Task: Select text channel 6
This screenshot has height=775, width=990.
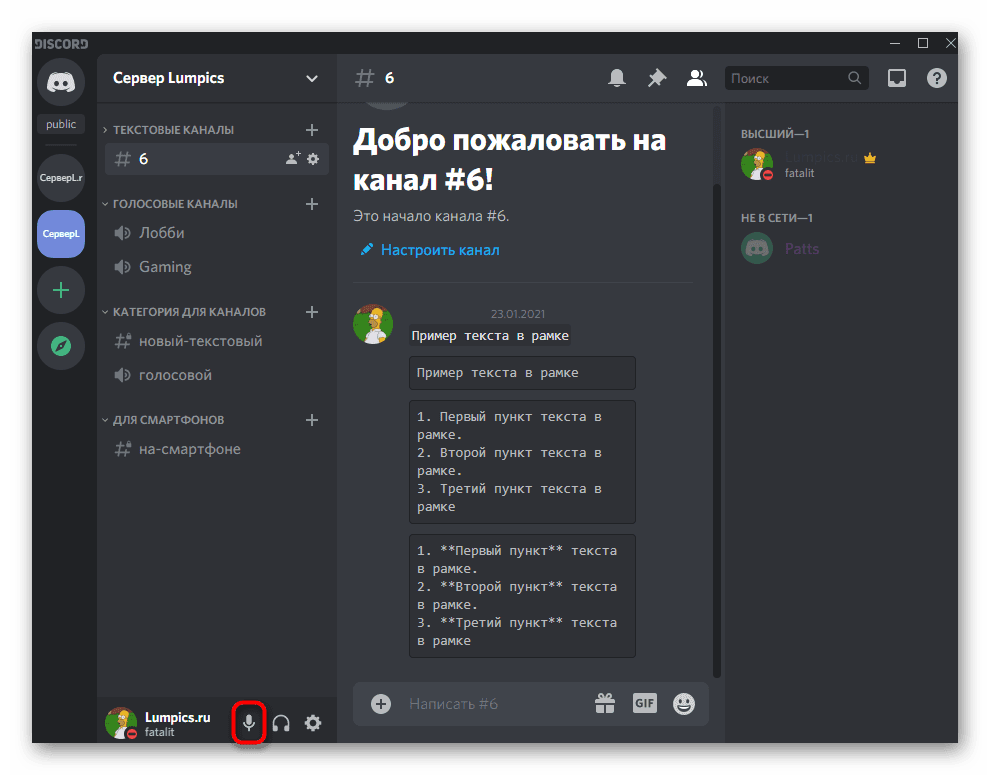Action: pos(217,159)
